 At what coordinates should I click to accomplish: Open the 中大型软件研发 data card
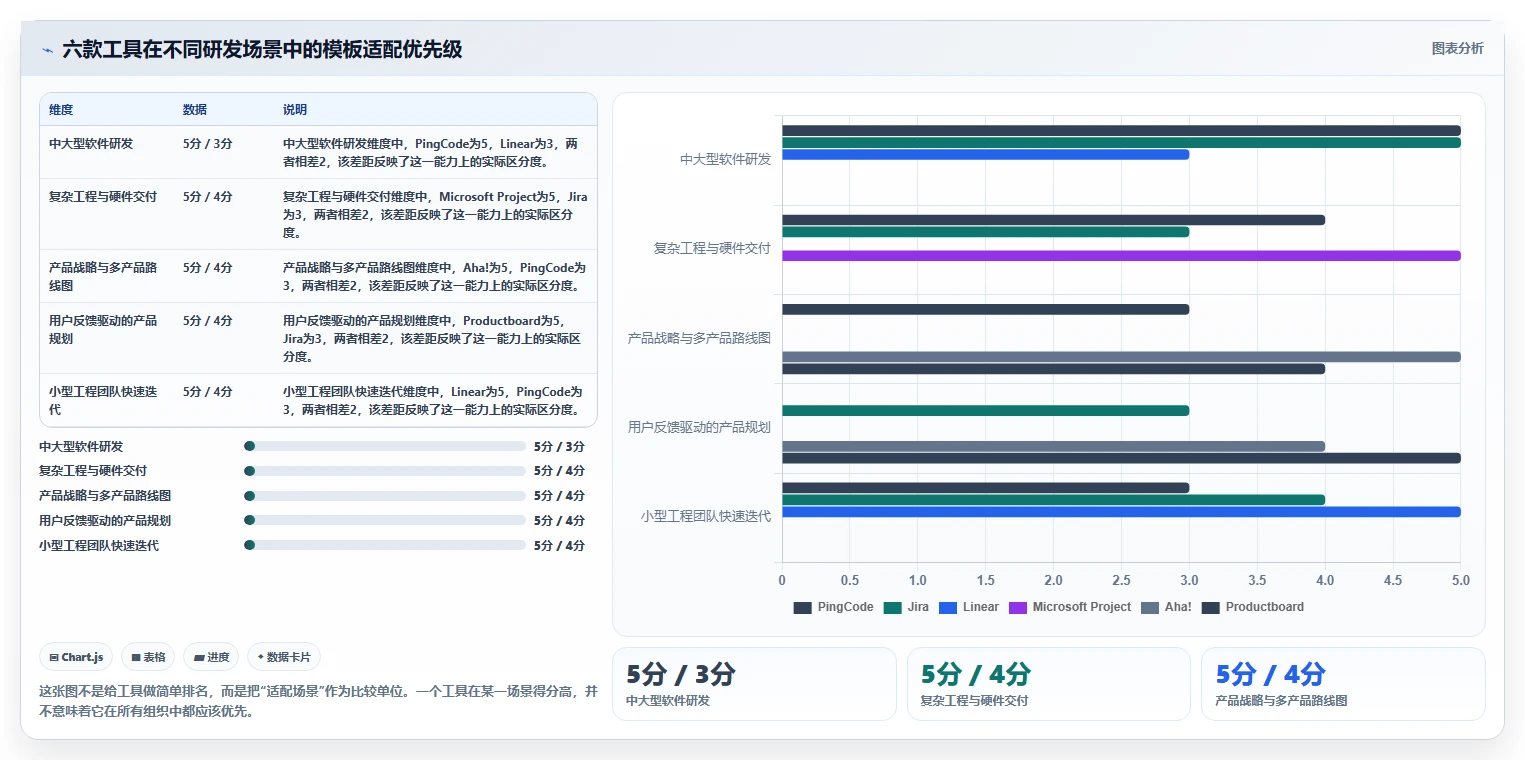(754, 684)
